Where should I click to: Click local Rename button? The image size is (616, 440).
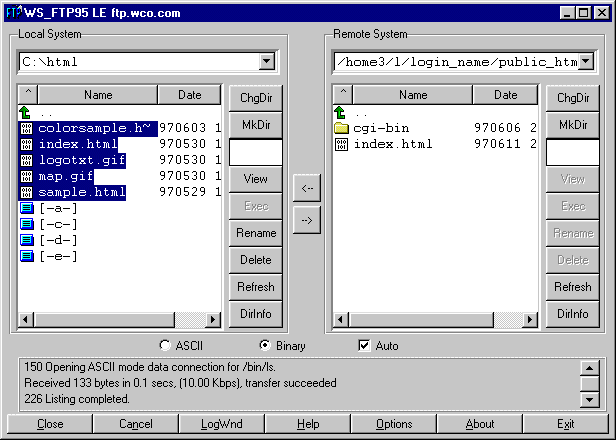point(256,233)
